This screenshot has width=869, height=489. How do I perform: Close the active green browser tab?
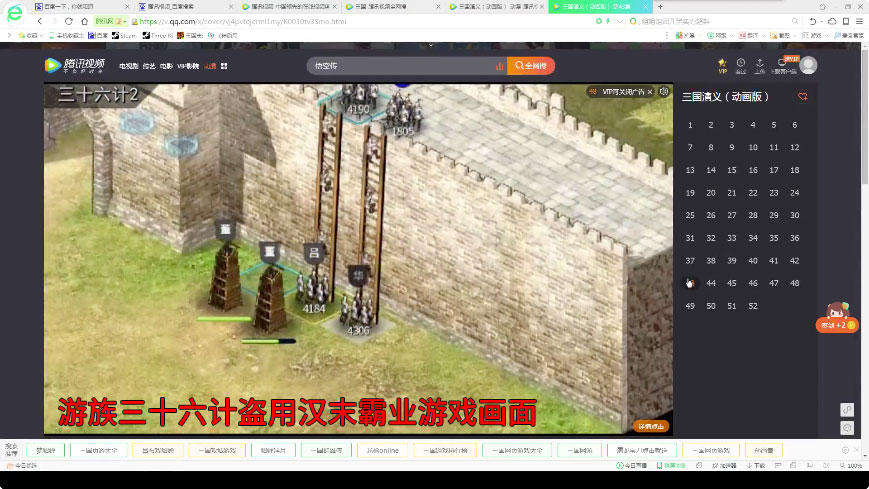(646, 7)
